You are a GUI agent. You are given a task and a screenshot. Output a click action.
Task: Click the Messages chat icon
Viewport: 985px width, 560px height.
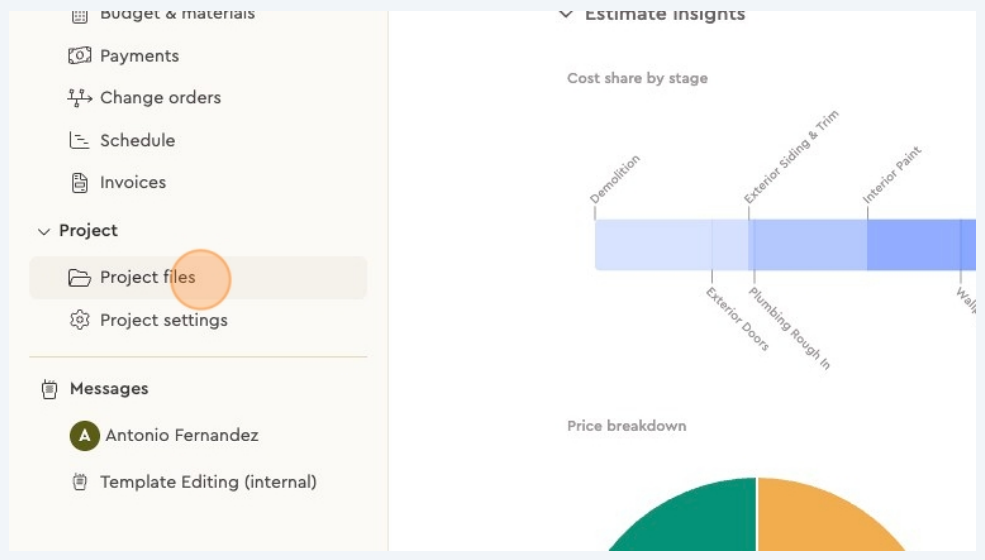pos(49,389)
